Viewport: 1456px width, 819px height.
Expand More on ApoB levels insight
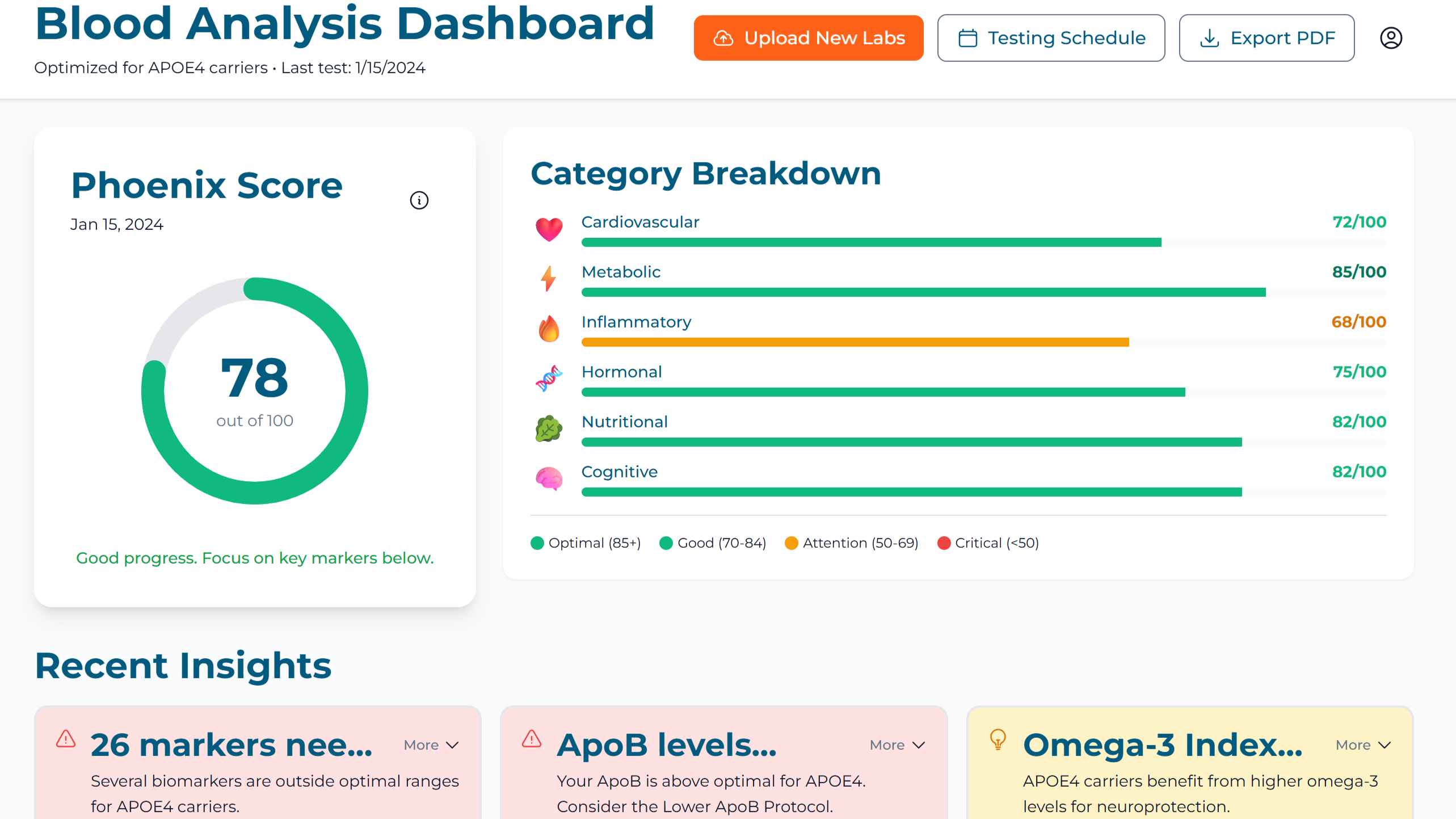pyautogui.click(x=897, y=745)
